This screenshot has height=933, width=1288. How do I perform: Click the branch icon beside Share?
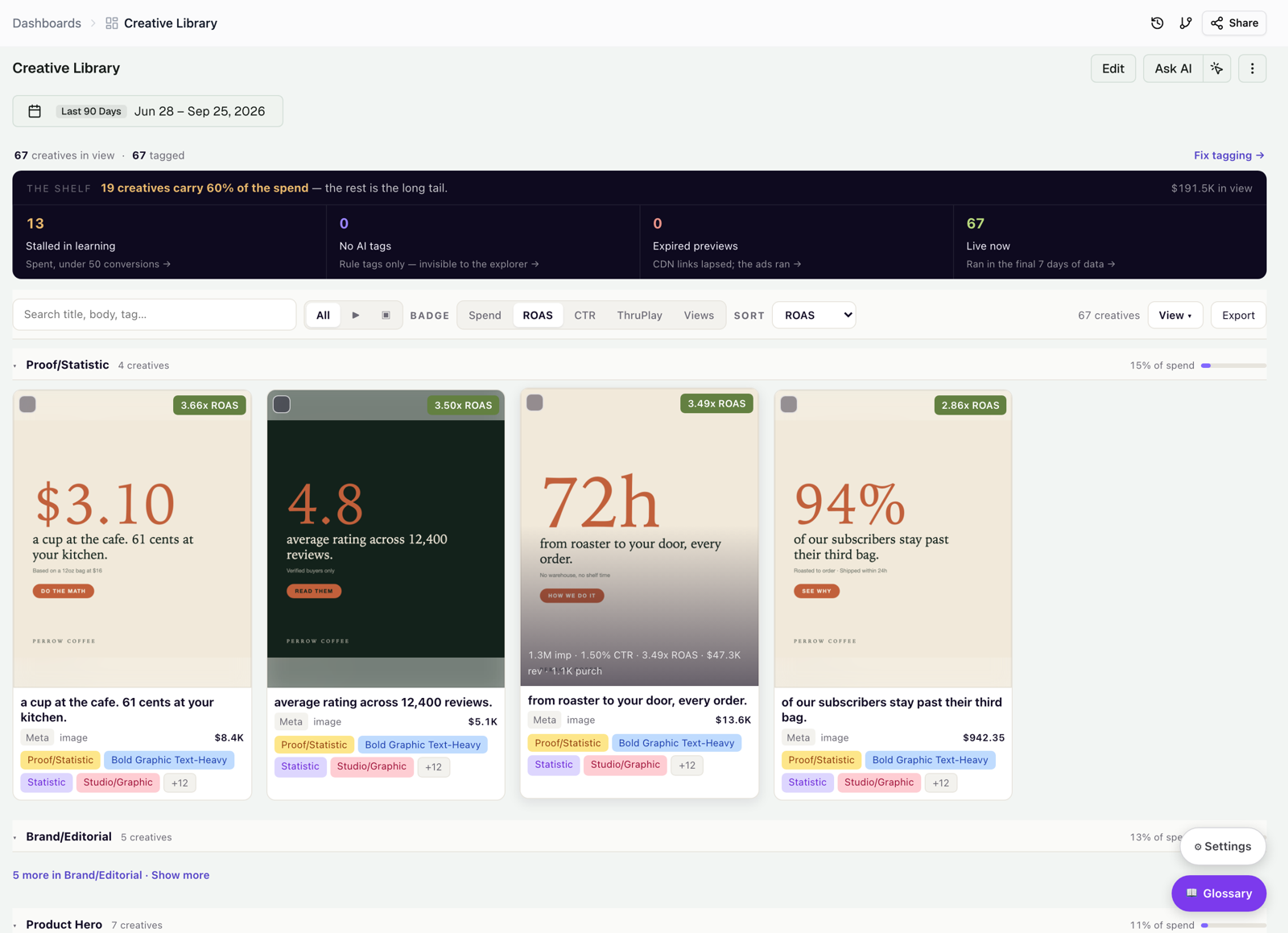click(x=1185, y=23)
